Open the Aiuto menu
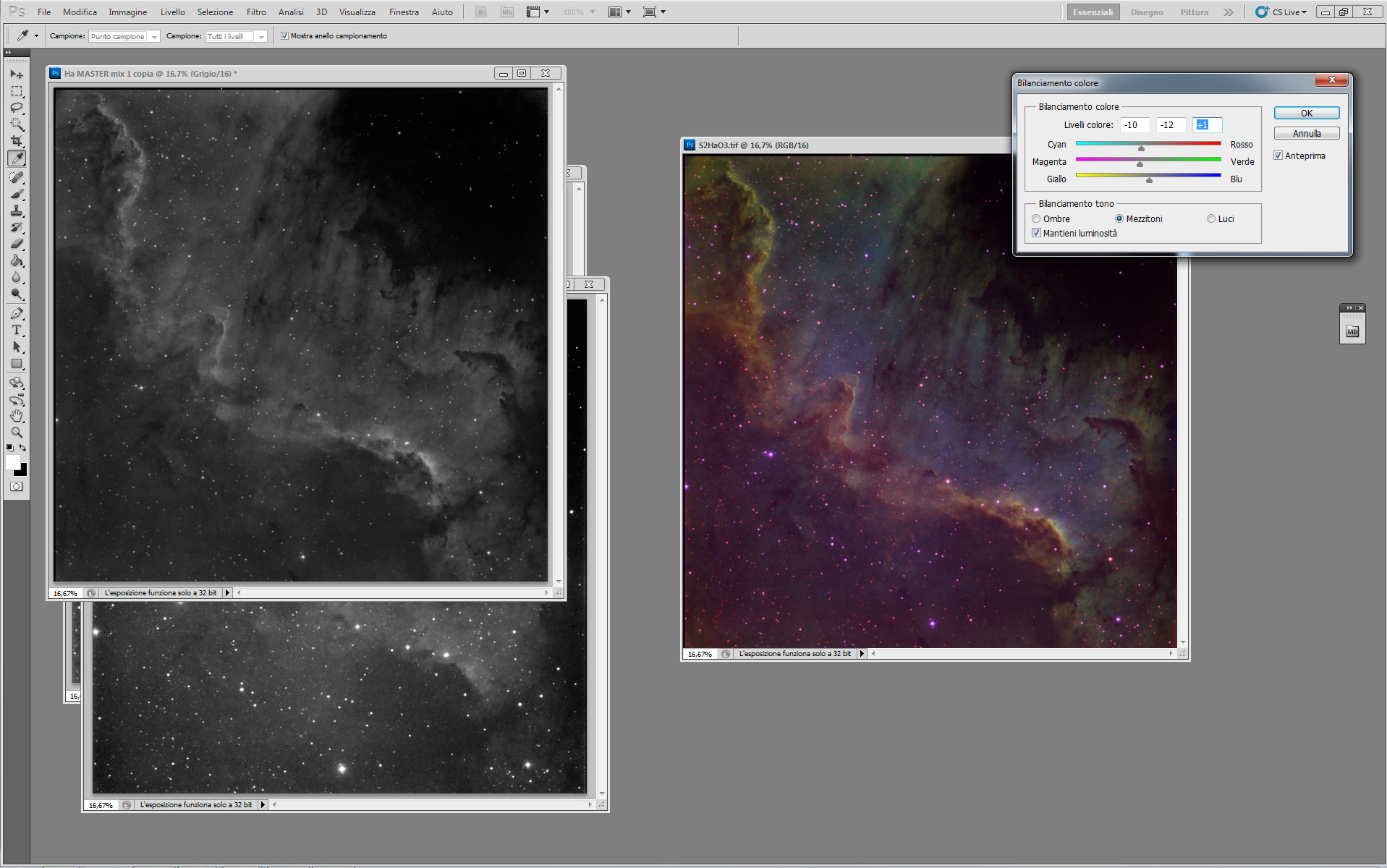This screenshot has width=1387, height=868. coord(442,12)
